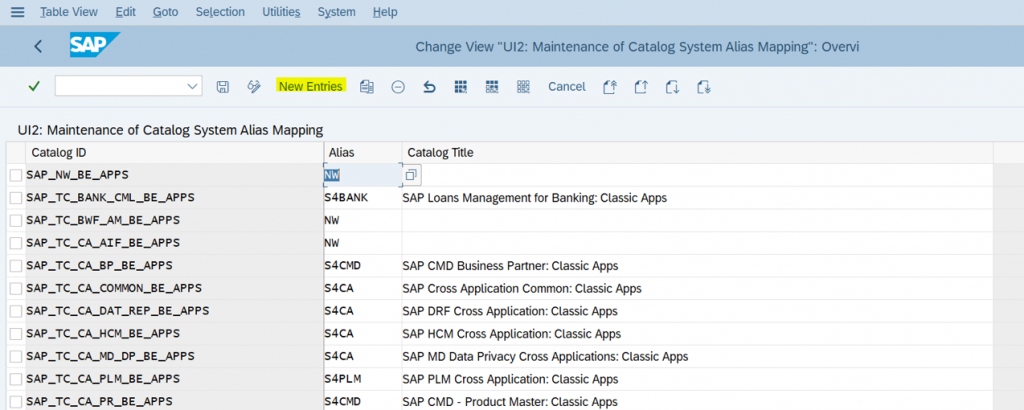Image resolution: width=1024 pixels, height=410 pixels.
Task: Select row SAP_TC_CA_MD_DP_BE_APPS checkbox
Action: (x=16, y=356)
